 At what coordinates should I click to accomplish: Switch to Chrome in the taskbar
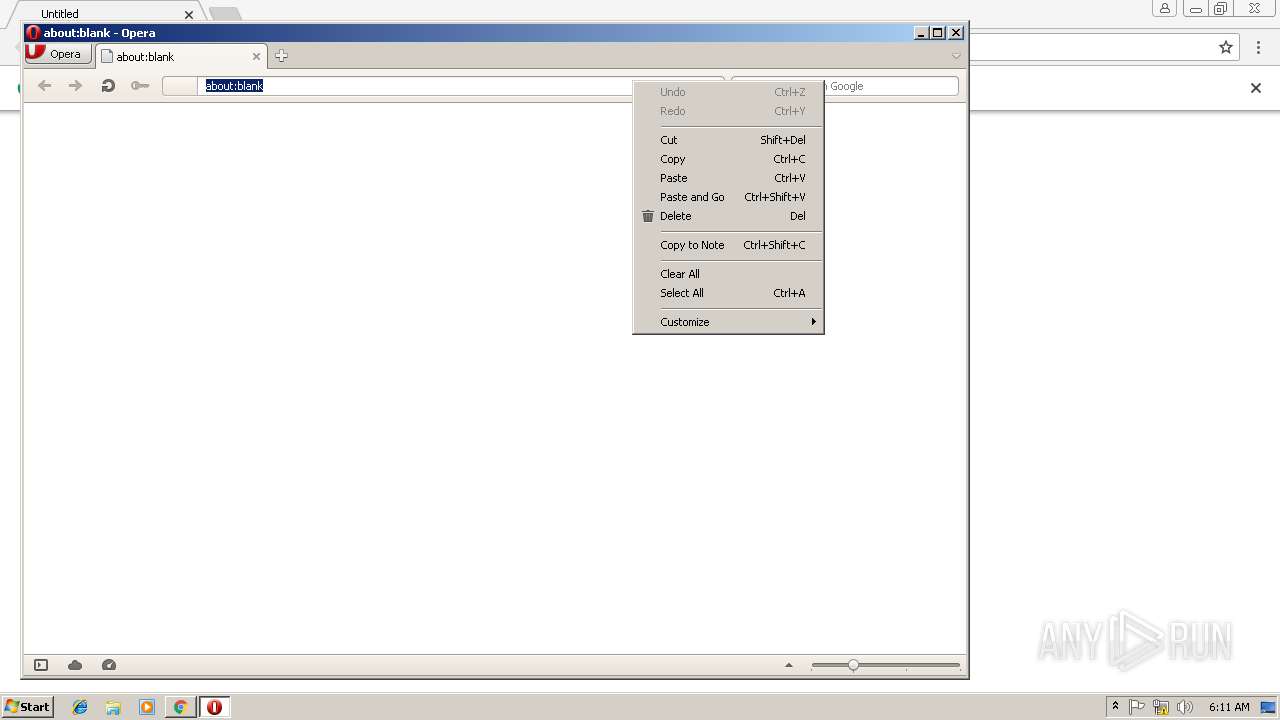(180, 707)
